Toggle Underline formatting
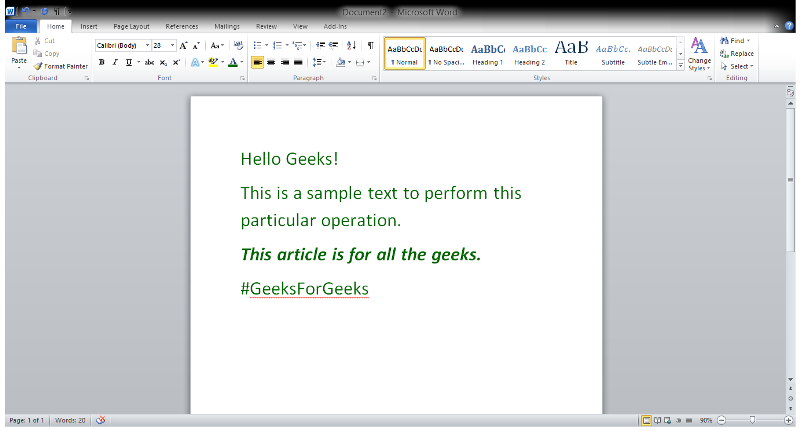Image resolution: width=800 pixels, height=431 pixels. (129, 62)
